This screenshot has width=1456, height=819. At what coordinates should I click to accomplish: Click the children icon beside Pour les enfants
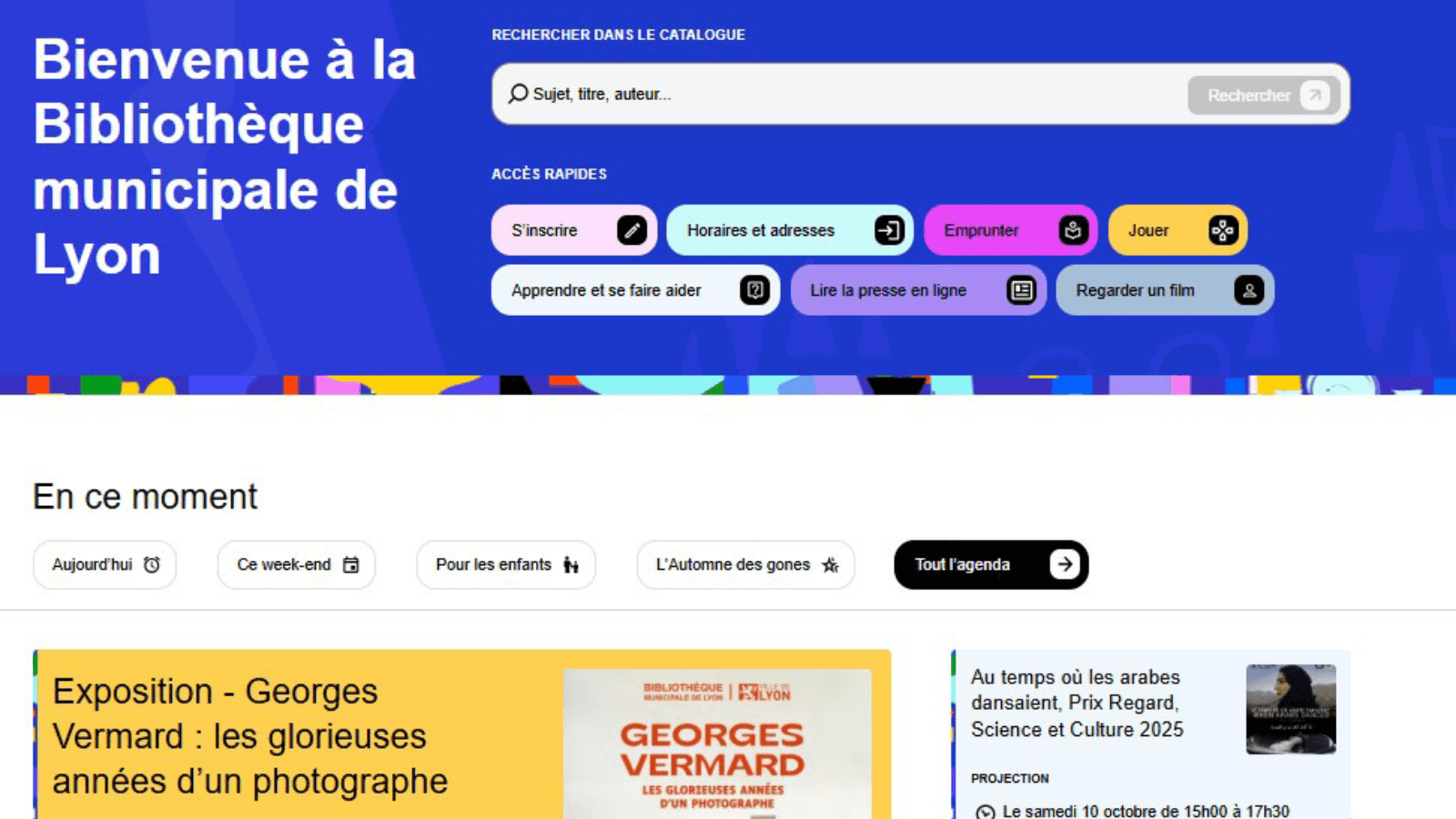pyautogui.click(x=571, y=565)
